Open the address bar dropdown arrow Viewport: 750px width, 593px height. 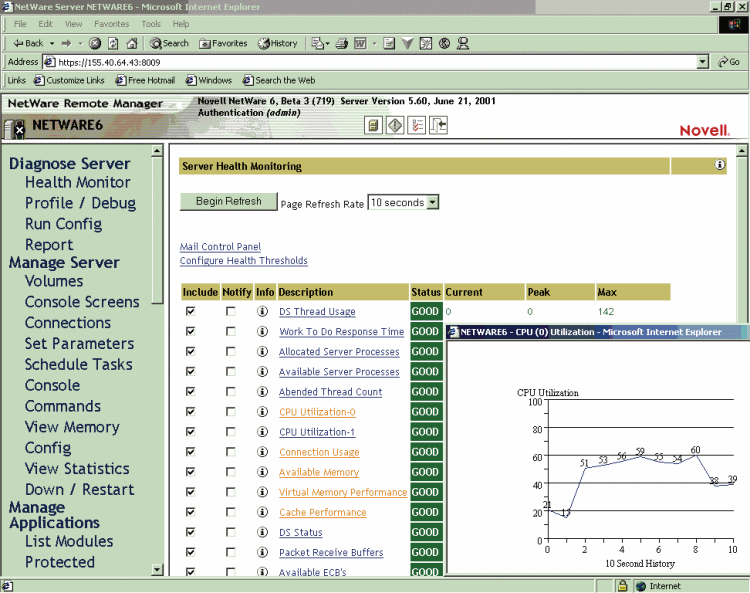coord(703,62)
